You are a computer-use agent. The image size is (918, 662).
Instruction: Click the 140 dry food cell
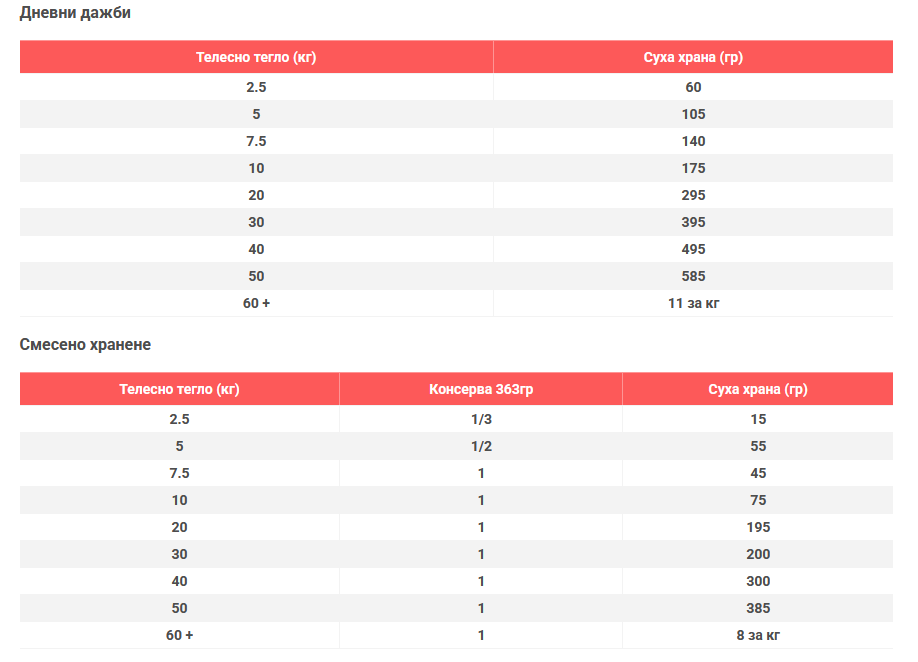(x=693, y=141)
